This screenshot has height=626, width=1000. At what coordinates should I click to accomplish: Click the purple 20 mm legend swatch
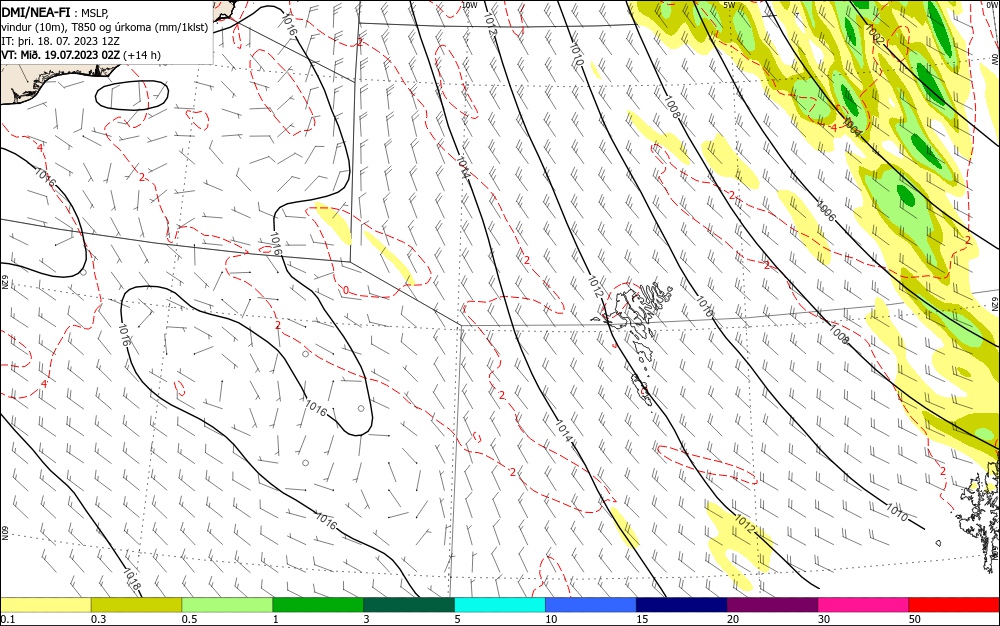click(772, 605)
